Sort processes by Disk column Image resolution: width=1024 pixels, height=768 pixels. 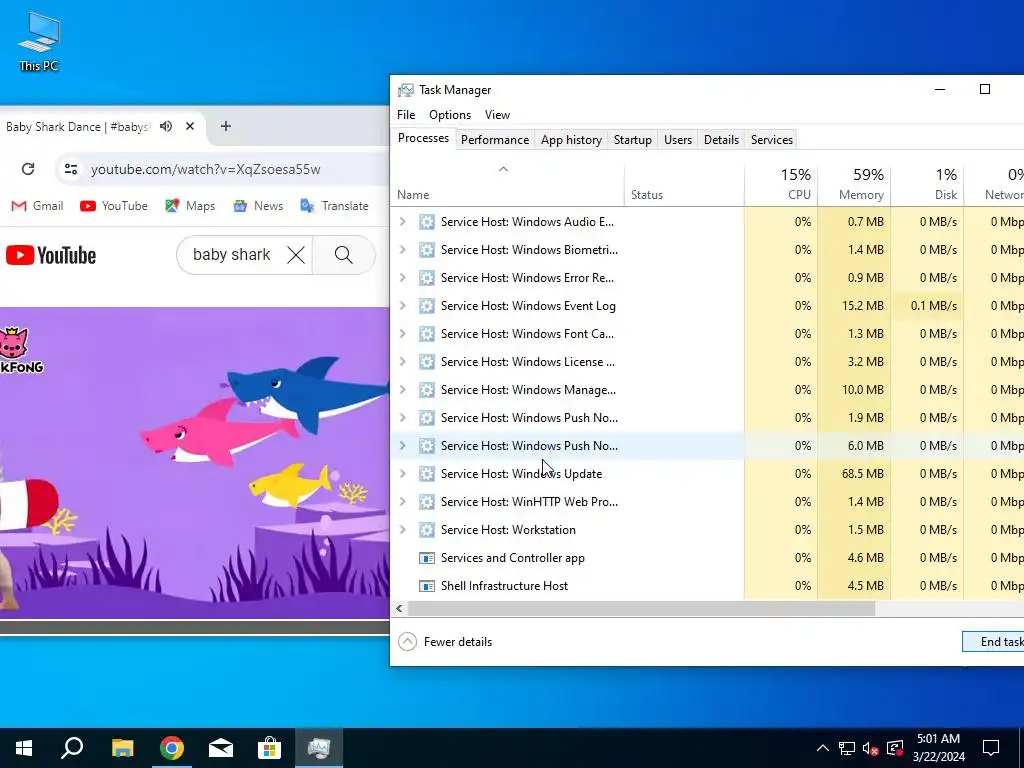[927, 185]
